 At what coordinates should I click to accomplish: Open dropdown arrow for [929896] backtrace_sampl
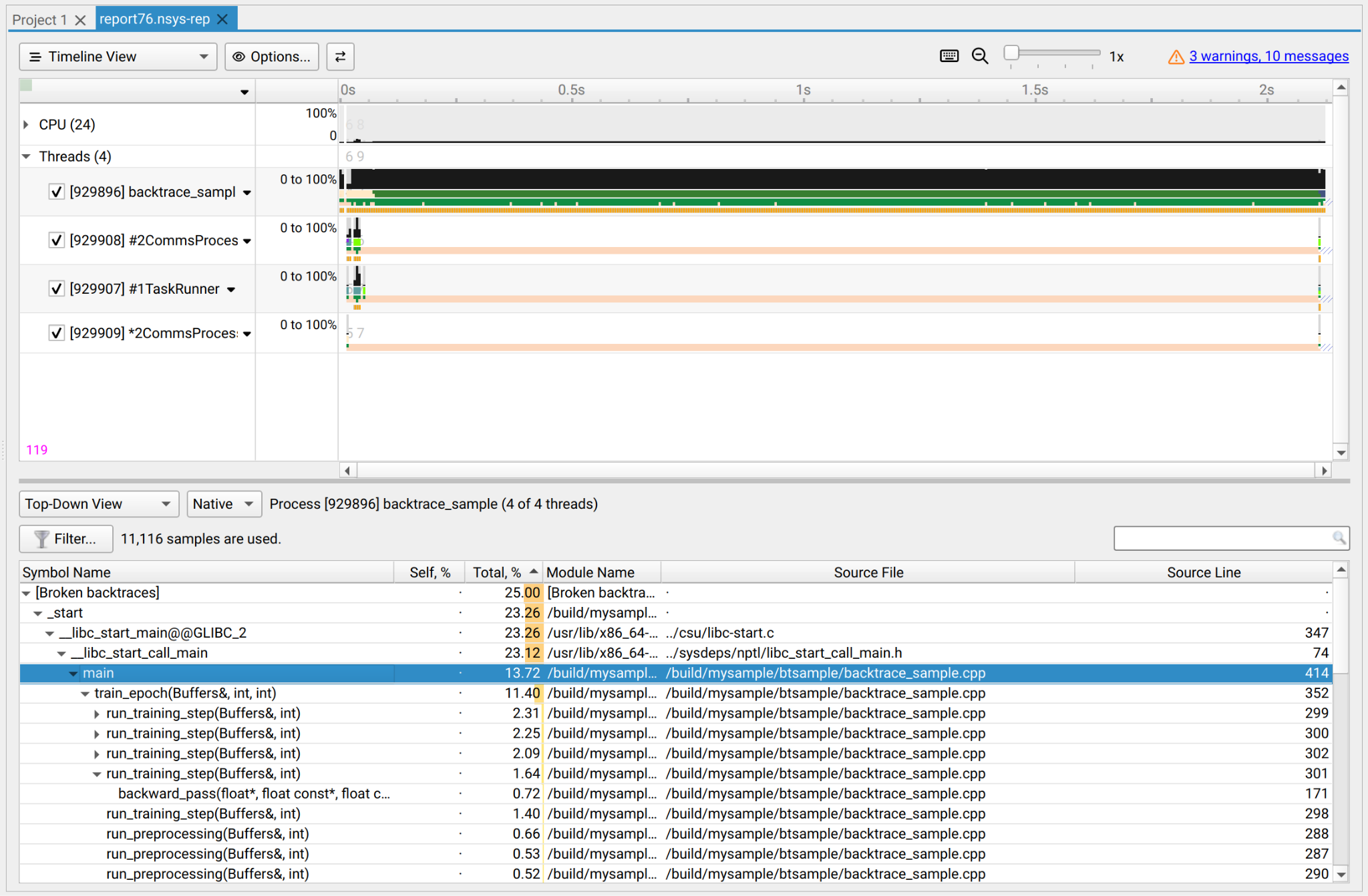(x=247, y=193)
